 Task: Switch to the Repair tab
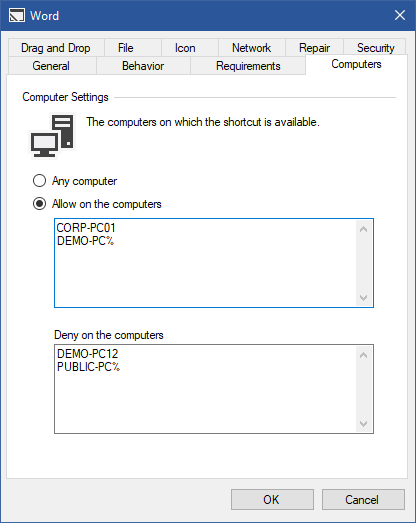314,48
